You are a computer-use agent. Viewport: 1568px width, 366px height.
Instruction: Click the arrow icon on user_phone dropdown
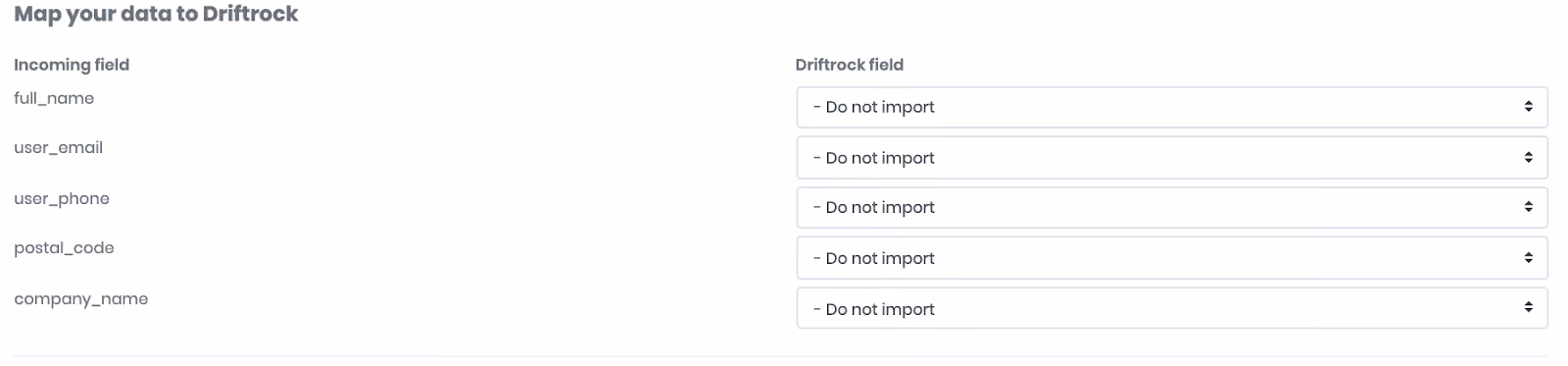(x=1528, y=206)
